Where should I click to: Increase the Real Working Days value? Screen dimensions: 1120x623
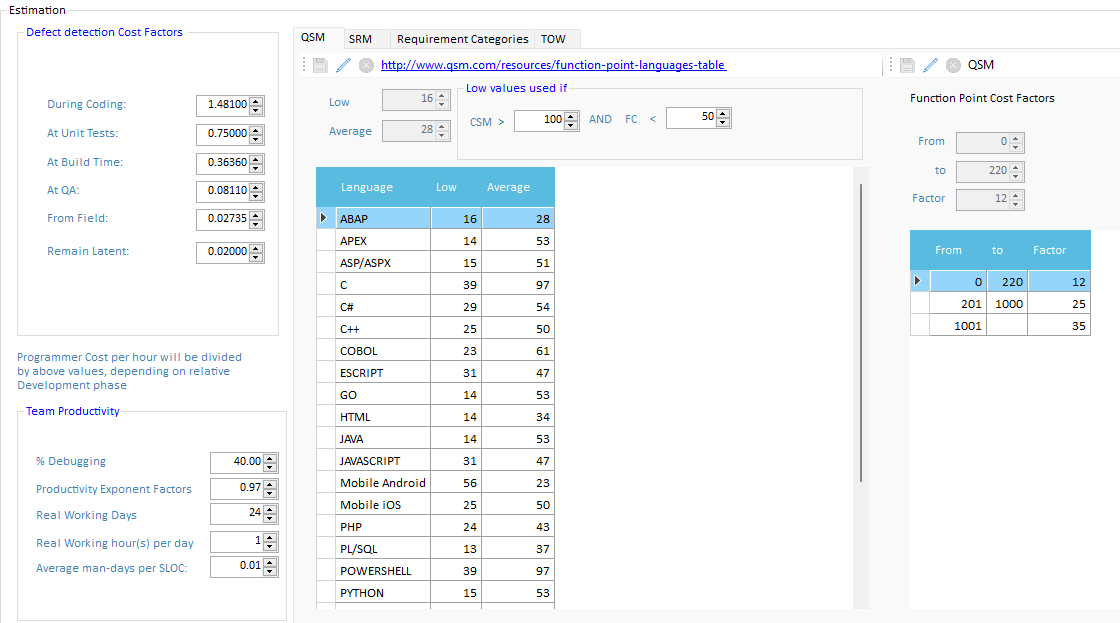coord(270,509)
